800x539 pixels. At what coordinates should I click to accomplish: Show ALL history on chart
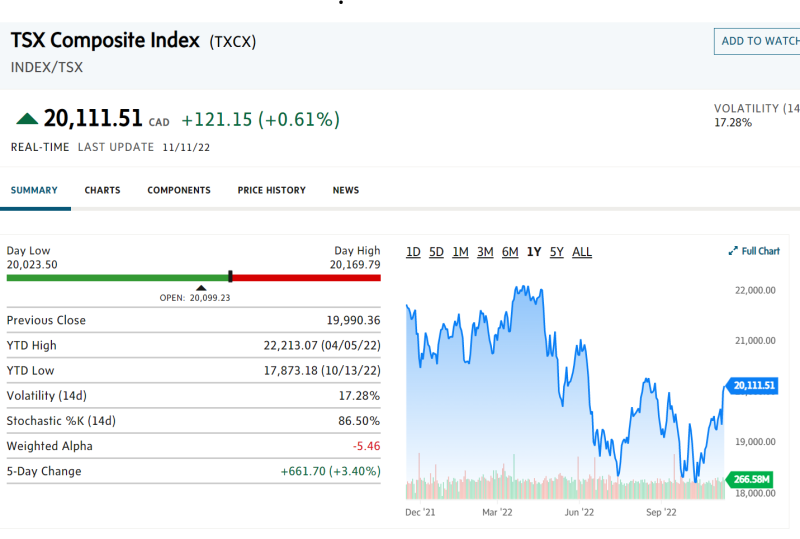pyautogui.click(x=582, y=252)
